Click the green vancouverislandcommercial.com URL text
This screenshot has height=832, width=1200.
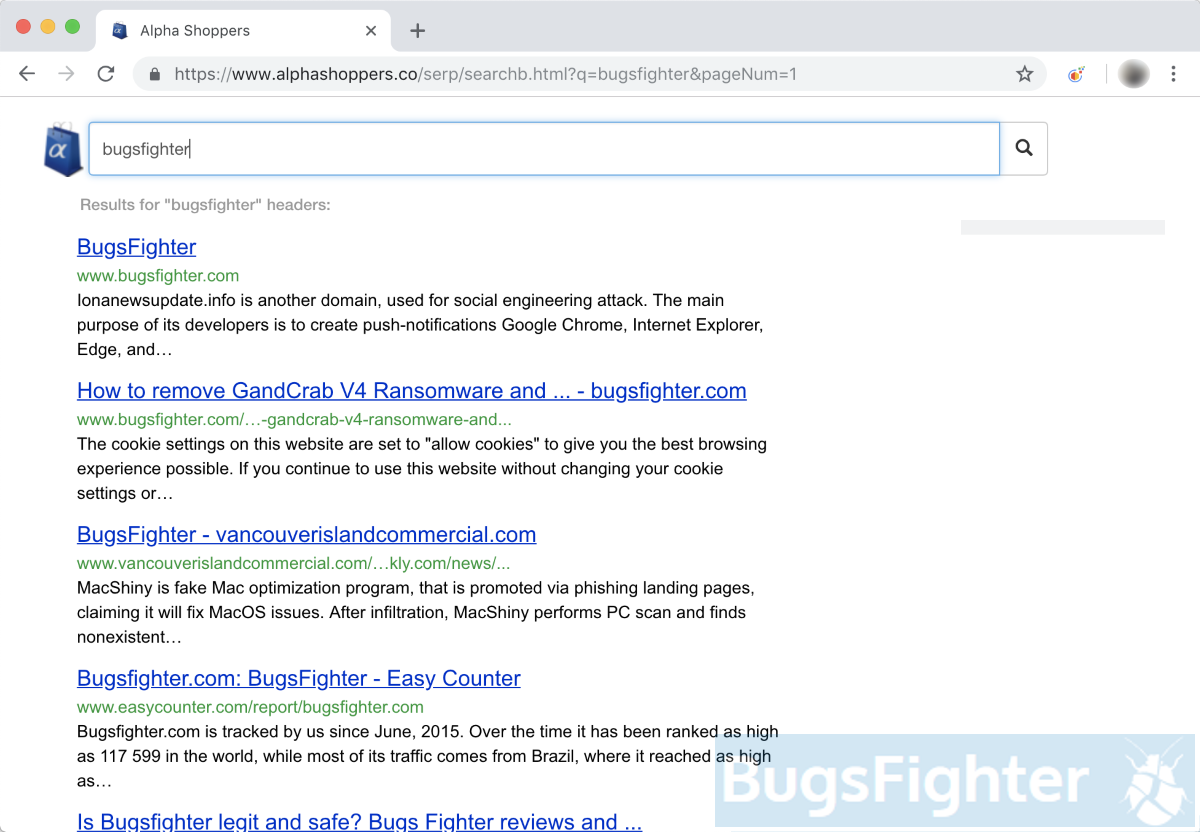click(x=293, y=564)
